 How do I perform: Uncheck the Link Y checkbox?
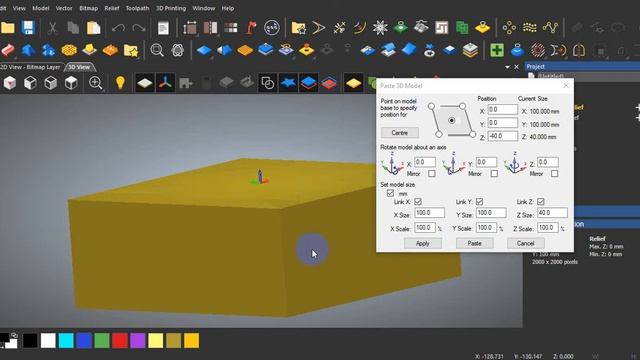pos(479,202)
